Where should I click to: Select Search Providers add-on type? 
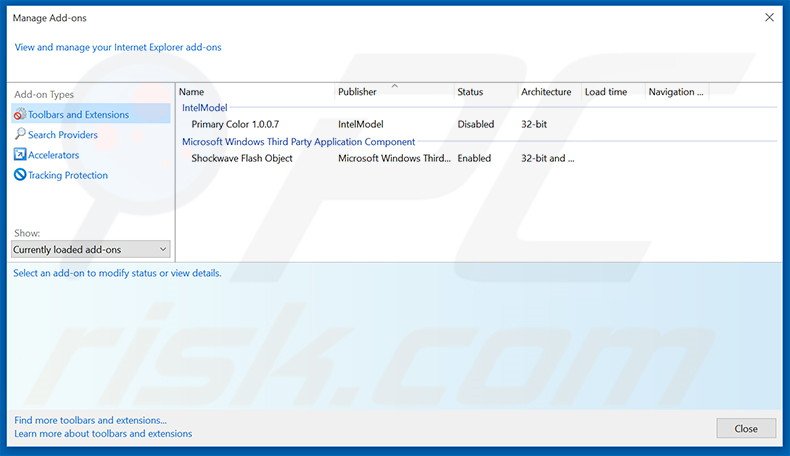[62, 135]
